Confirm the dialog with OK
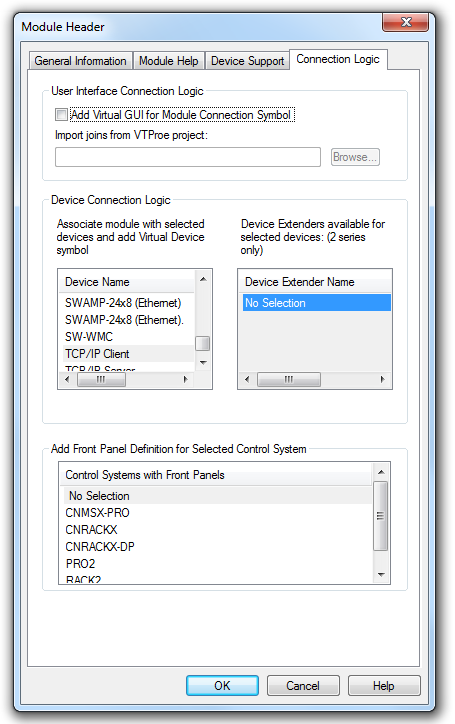This screenshot has height=724, width=455. click(x=222, y=686)
